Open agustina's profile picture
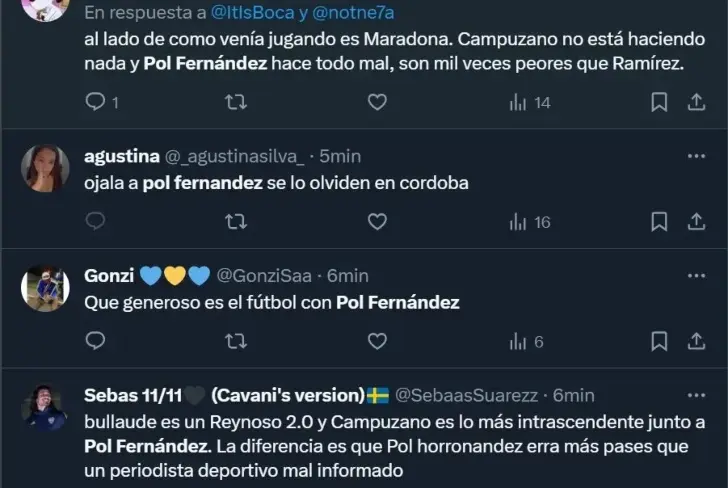The width and height of the screenshot is (728, 488). coord(45,168)
